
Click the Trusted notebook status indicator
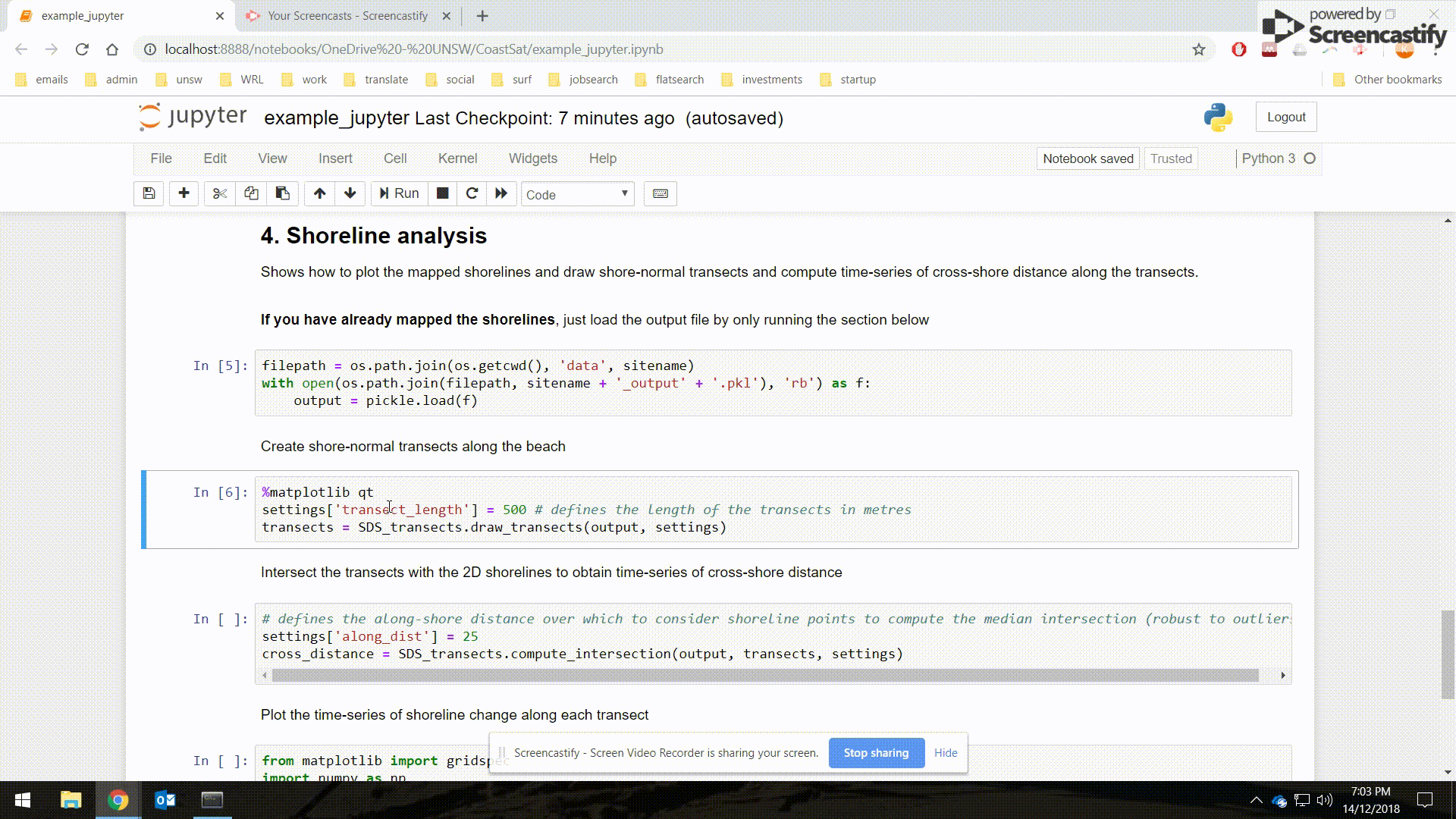1171,158
